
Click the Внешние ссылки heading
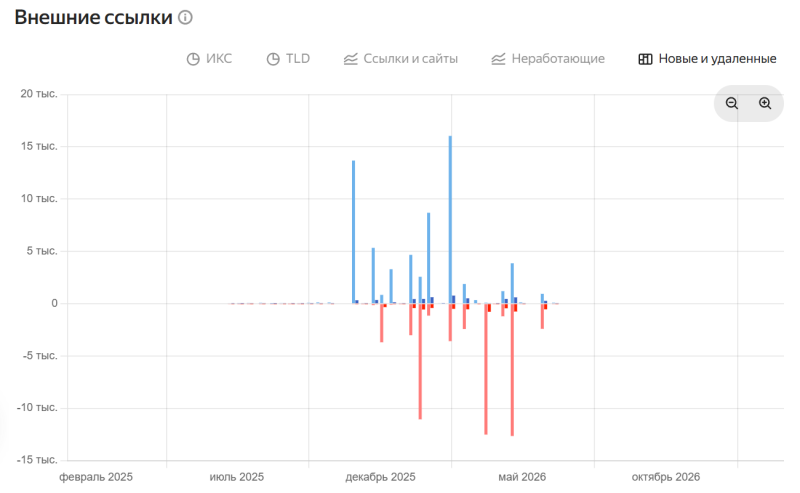93,17
